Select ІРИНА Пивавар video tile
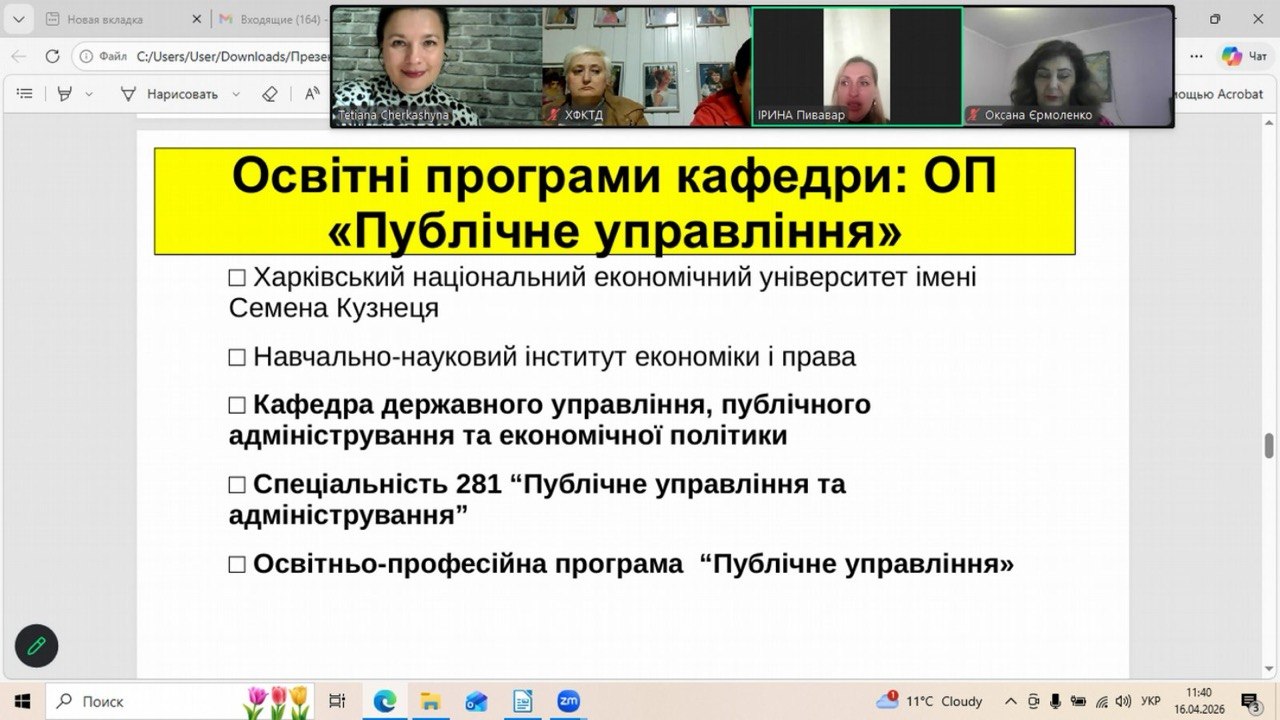 (856, 65)
